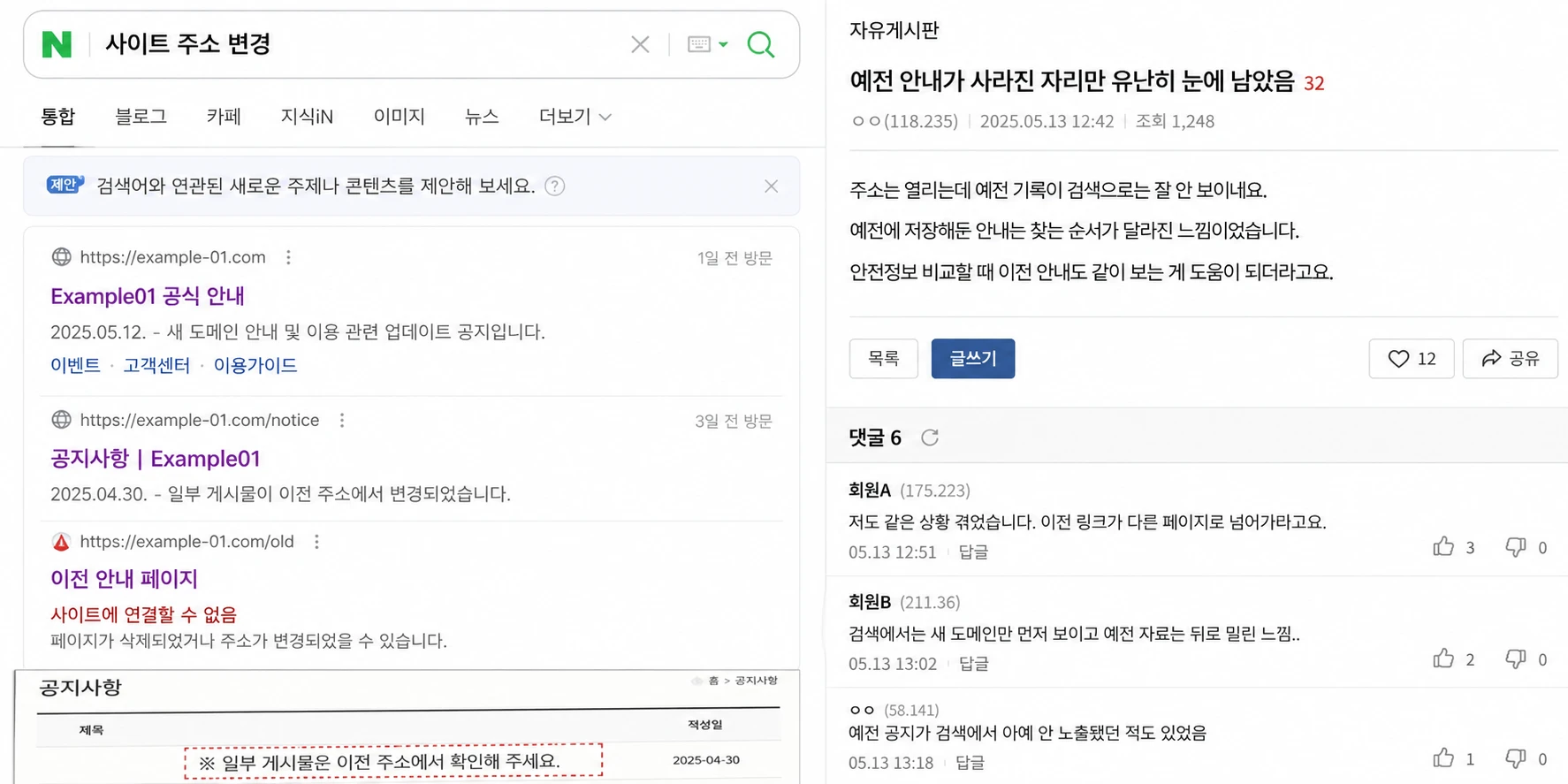Follow the 고객센터 sublink
The height and width of the screenshot is (784, 1568).
[x=156, y=366]
